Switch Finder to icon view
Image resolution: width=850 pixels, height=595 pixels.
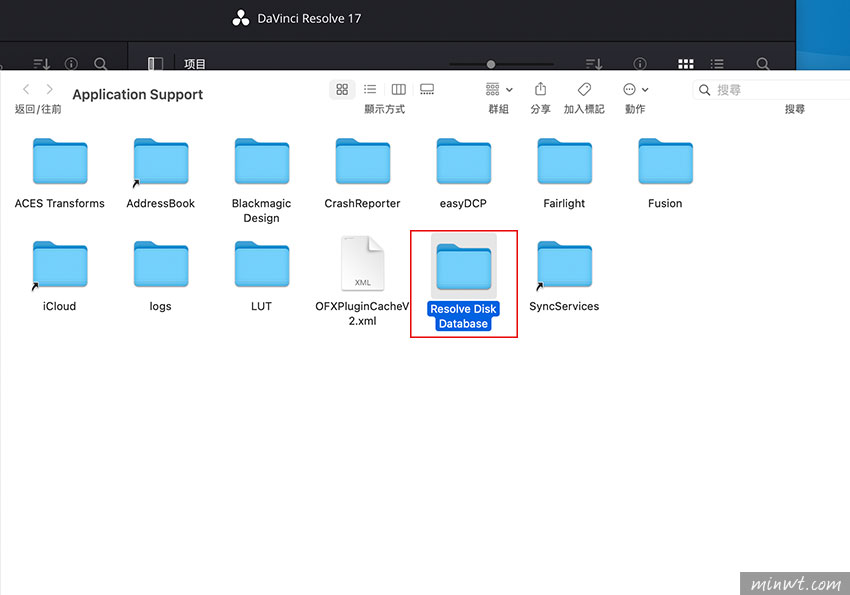(342, 89)
